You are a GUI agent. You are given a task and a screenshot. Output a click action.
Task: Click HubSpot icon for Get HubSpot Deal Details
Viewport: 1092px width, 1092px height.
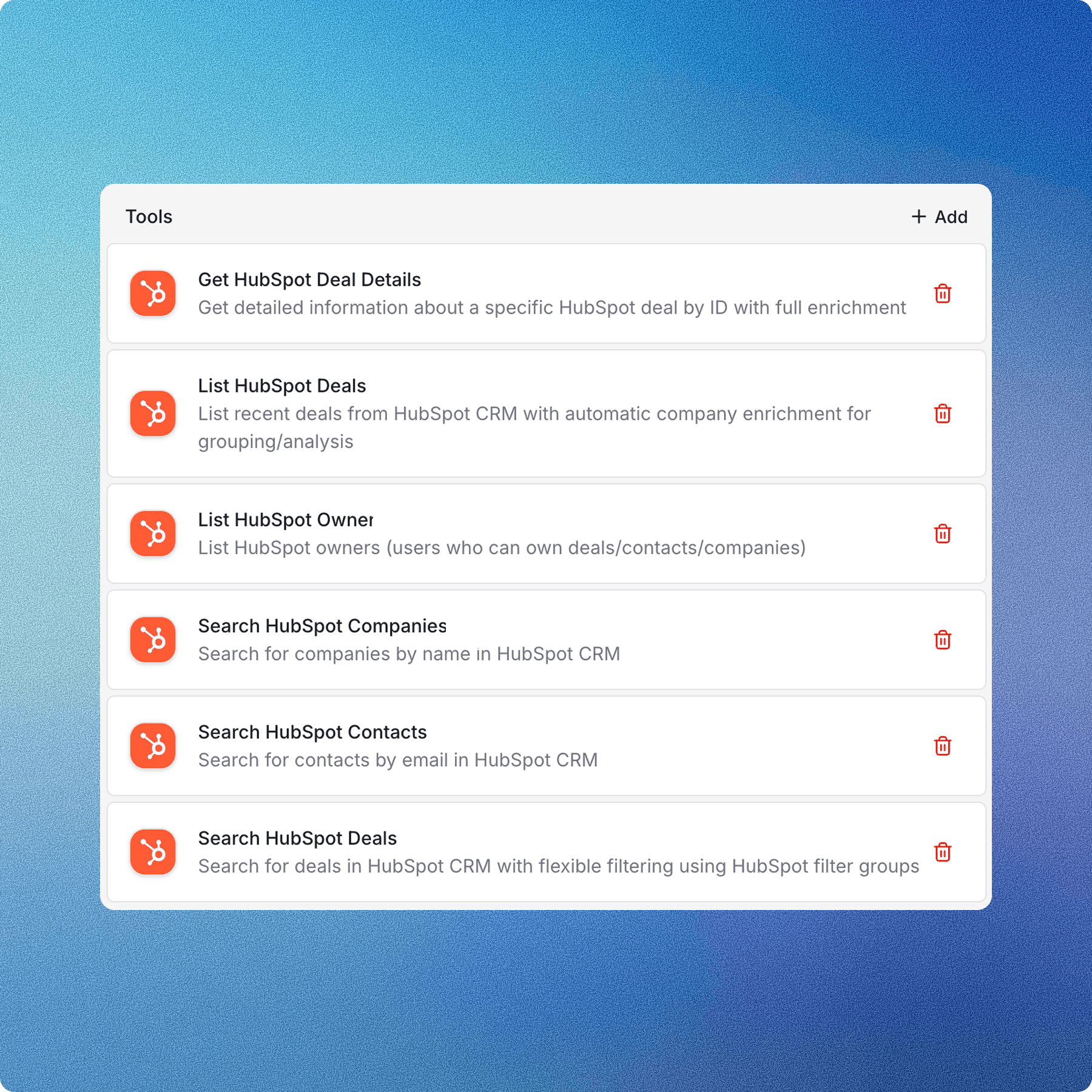click(153, 294)
